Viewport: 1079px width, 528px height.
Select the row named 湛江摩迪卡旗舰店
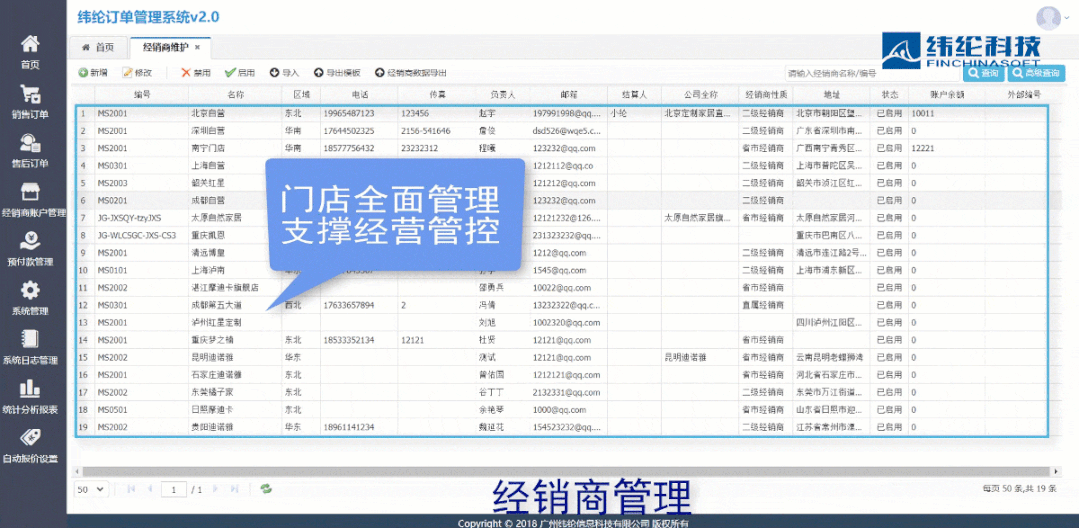click(x=562, y=288)
